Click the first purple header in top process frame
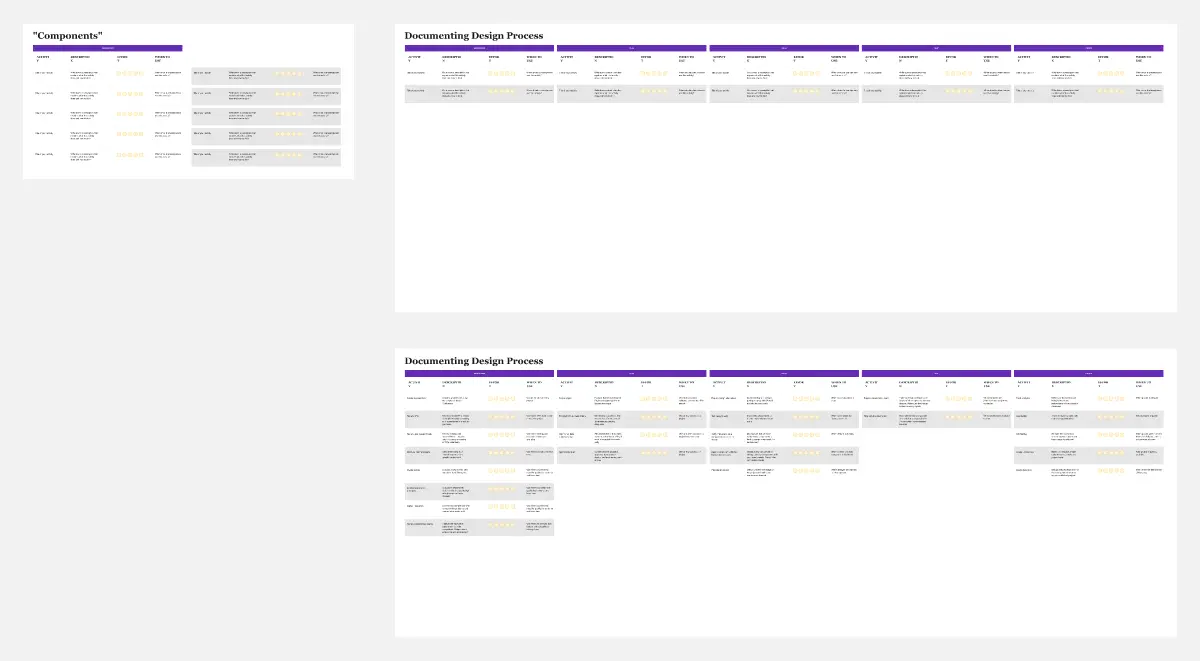Viewport: 1200px width, 661px height. coord(479,47)
